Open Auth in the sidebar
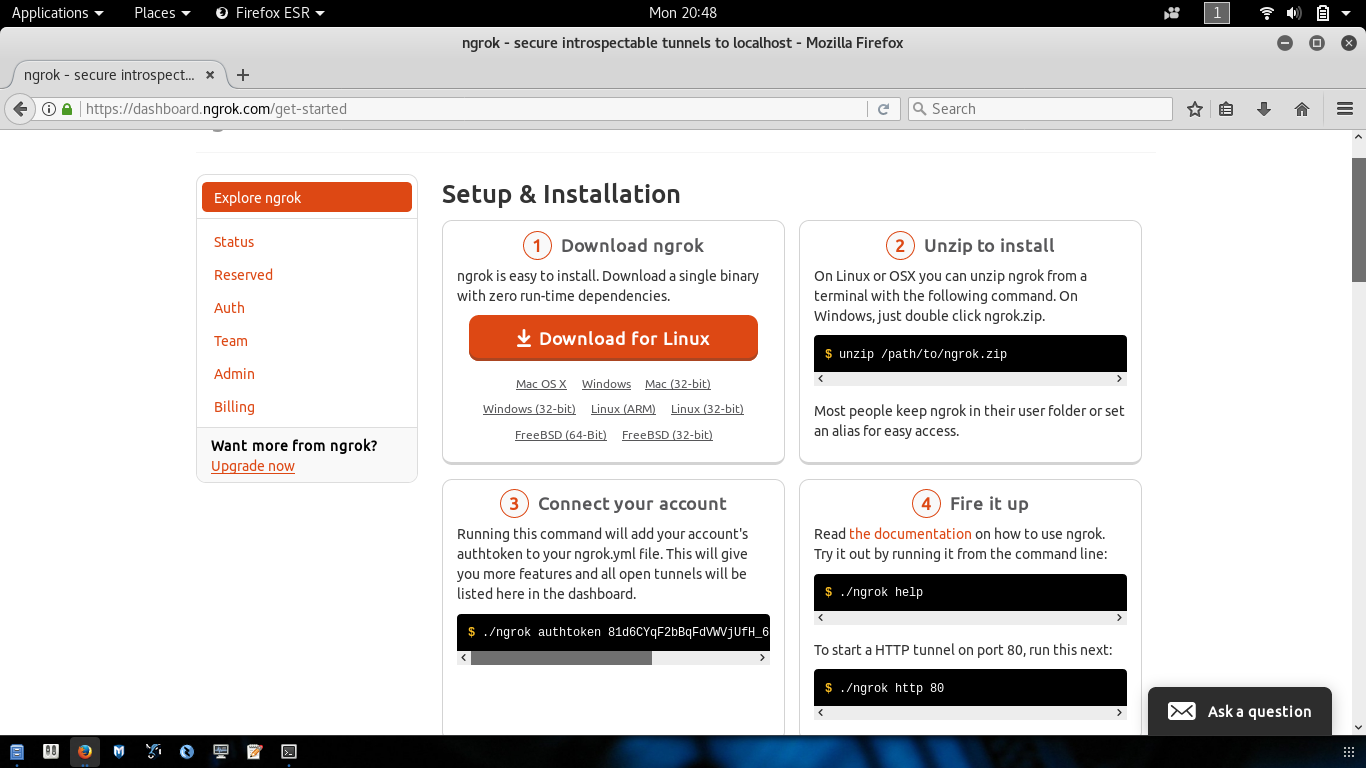Screen dimensions: 1366x768 (x=229, y=308)
